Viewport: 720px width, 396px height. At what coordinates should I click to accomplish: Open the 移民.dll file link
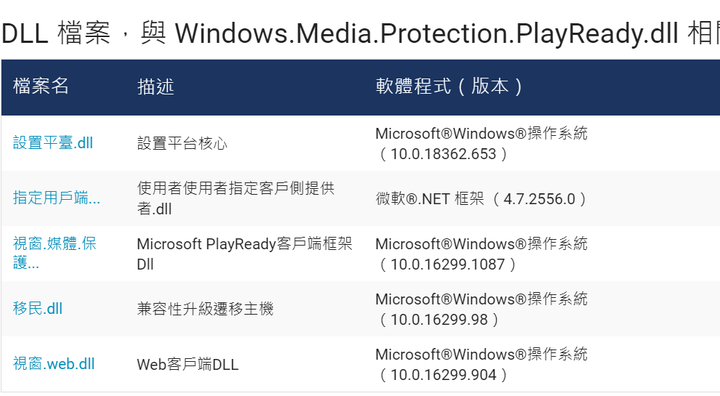coord(38,308)
